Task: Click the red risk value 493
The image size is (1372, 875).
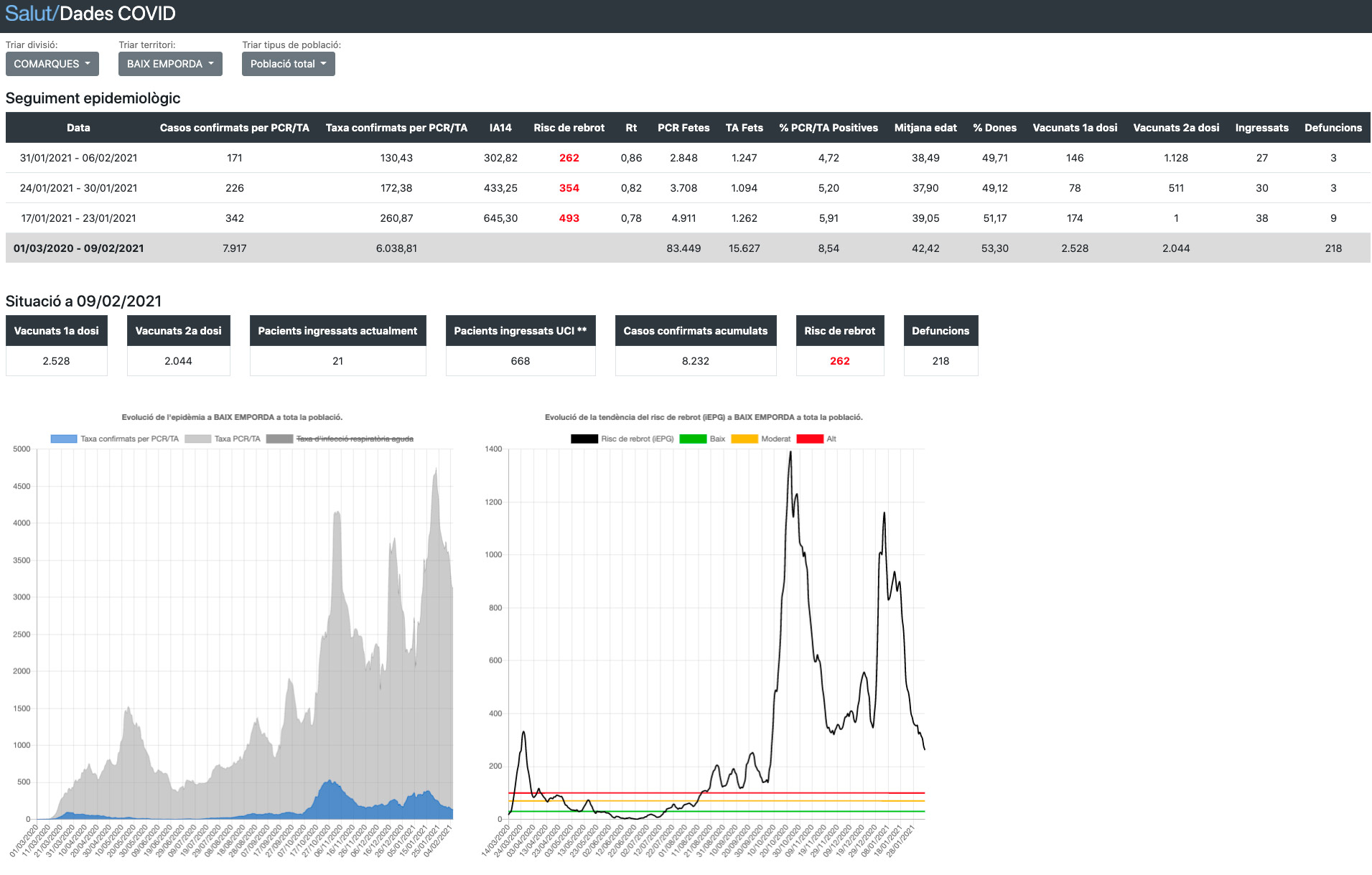Action: coord(569,218)
